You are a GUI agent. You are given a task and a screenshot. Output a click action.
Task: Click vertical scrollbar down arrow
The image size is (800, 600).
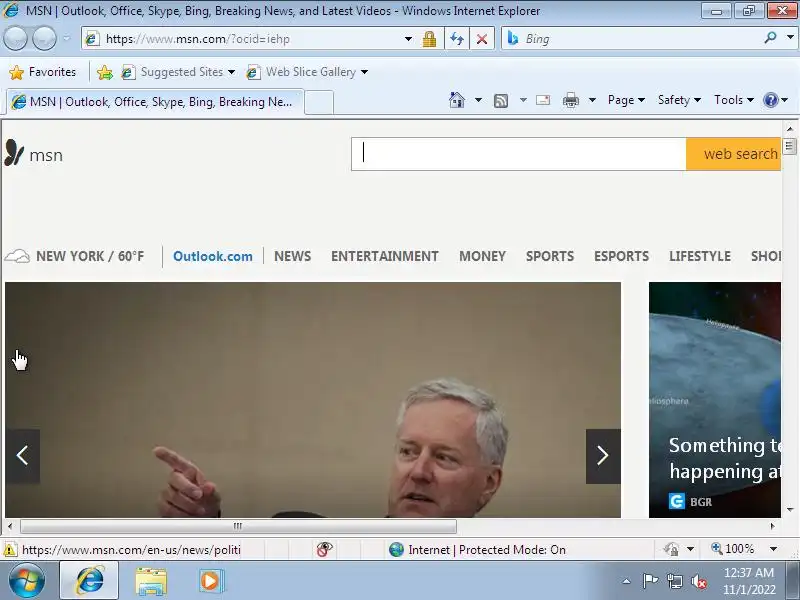[790, 509]
